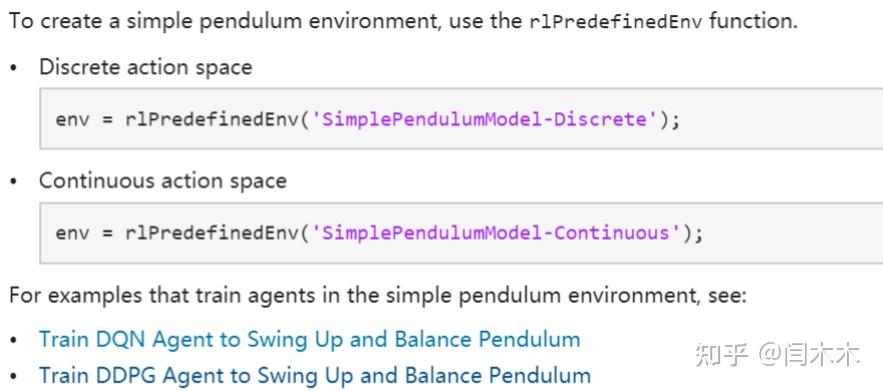Click rlPredefinedEnv call in the Discrete code line
Image resolution: width=883 pixels, height=391 pixels.
212,119
